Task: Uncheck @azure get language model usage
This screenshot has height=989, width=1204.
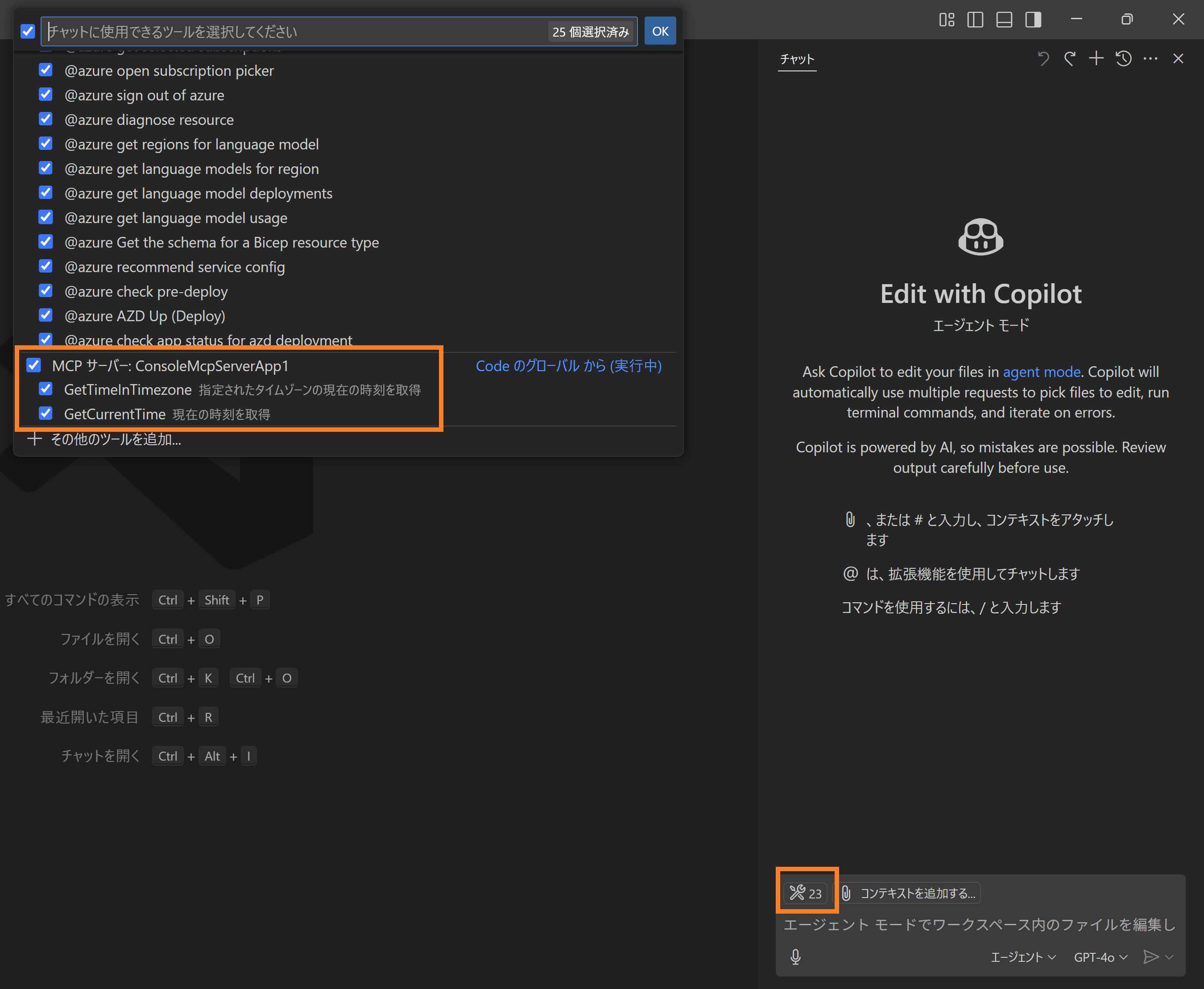Action: 46,217
